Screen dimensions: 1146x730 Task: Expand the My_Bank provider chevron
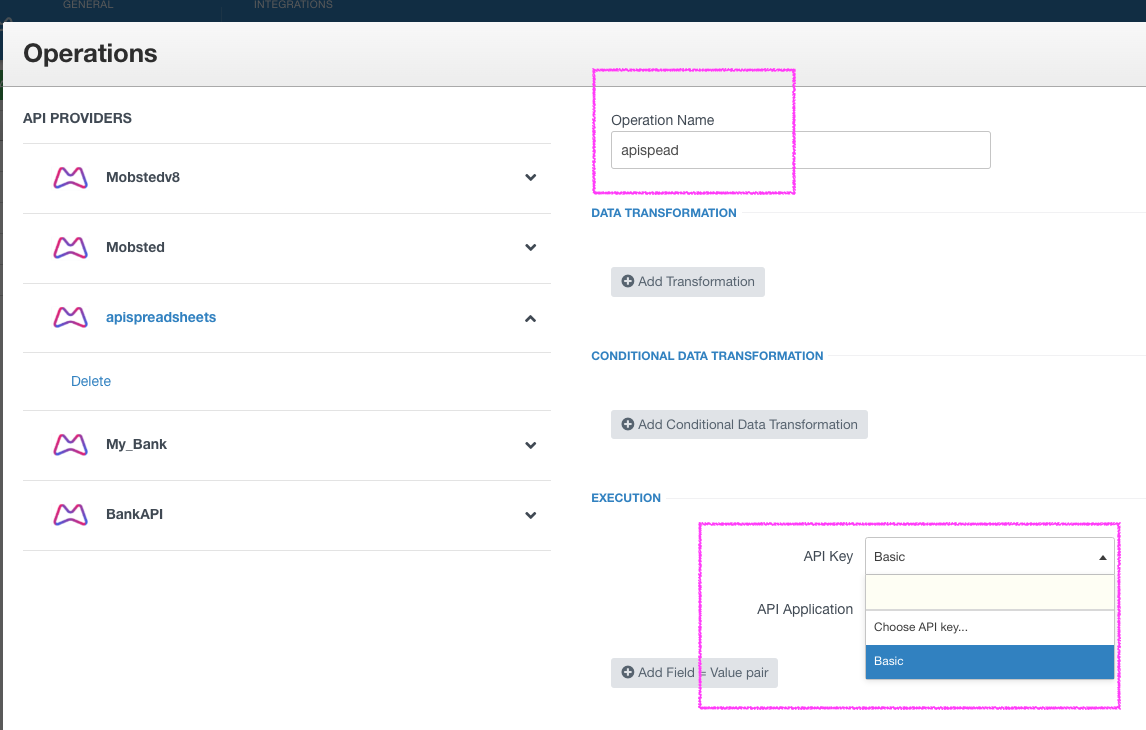(x=531, y=445)
